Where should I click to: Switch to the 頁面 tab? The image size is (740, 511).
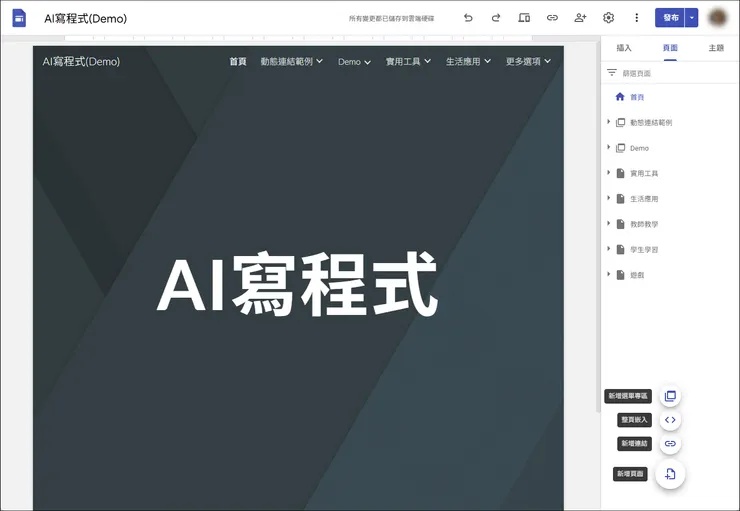click(x=670, y=48)
